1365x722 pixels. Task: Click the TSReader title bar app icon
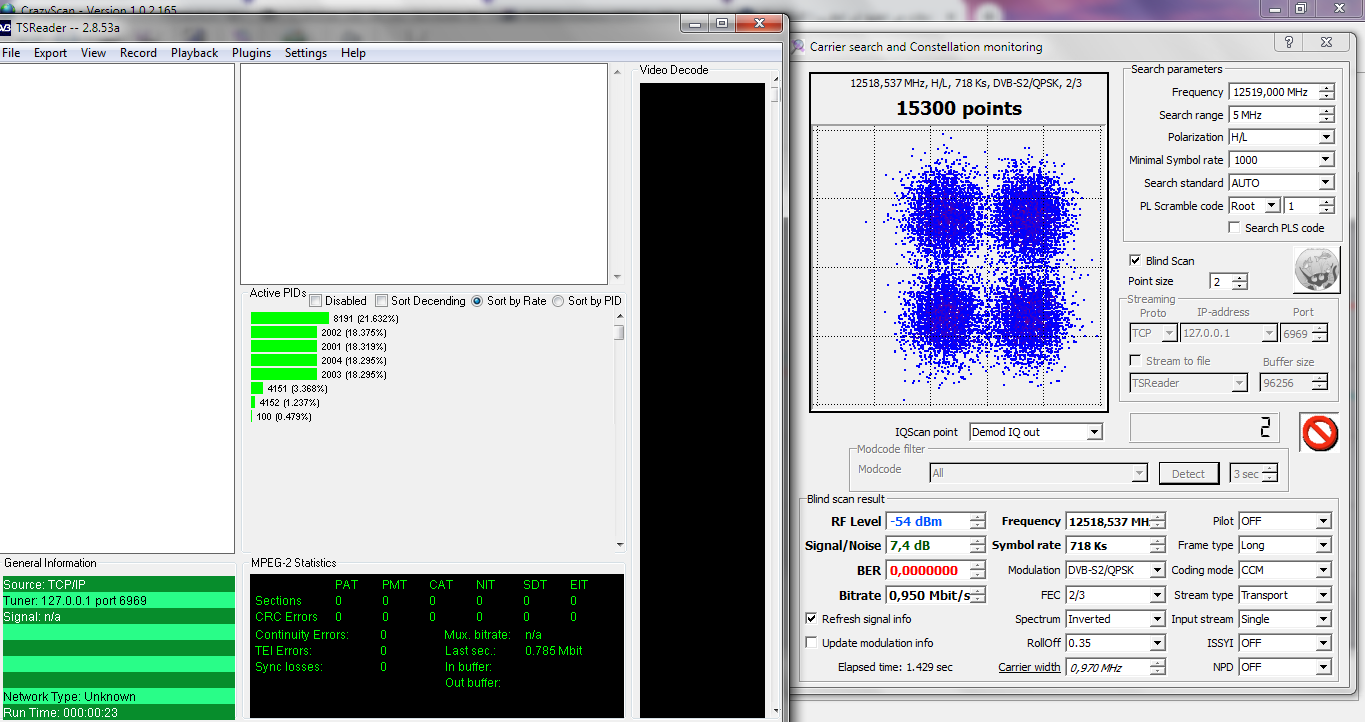(x=6, y=28)
